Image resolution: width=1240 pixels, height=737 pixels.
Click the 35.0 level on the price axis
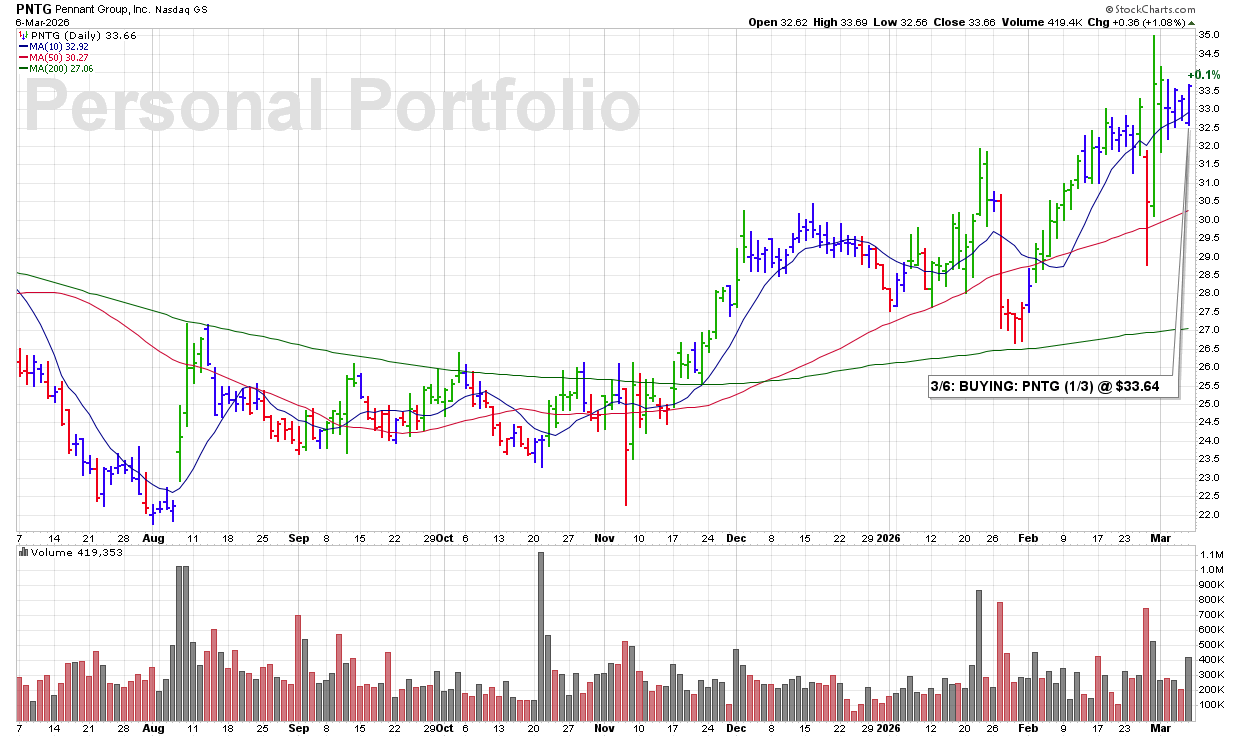(x=1209, y=35)
